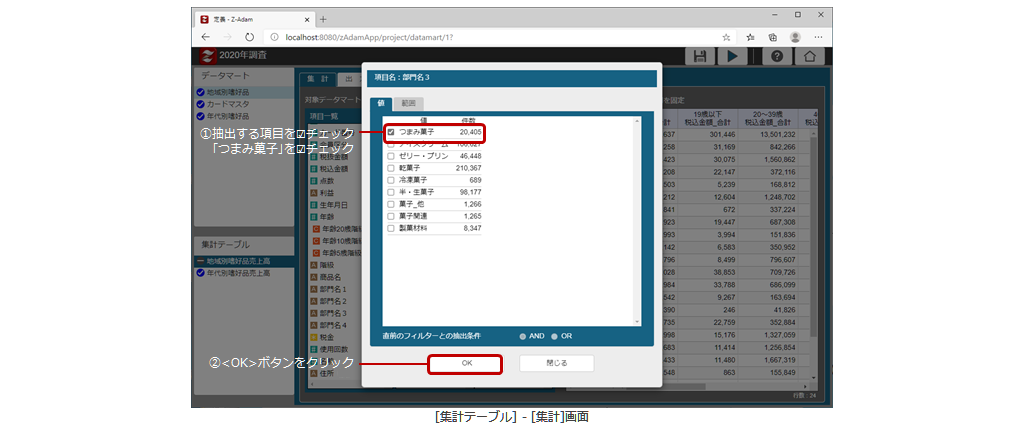Switch to the 値 tab in dialog
This screenshot has width=1024, height=440.
[x=380, y=103]
